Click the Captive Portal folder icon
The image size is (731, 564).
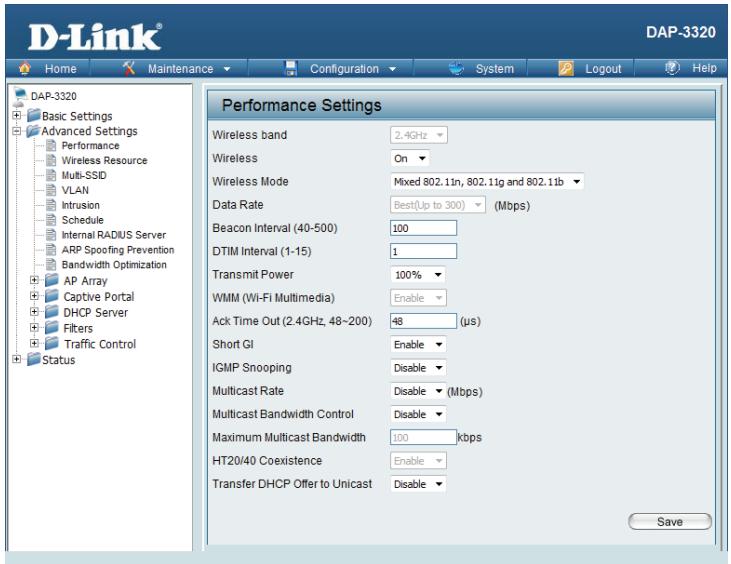click(52, 296)
